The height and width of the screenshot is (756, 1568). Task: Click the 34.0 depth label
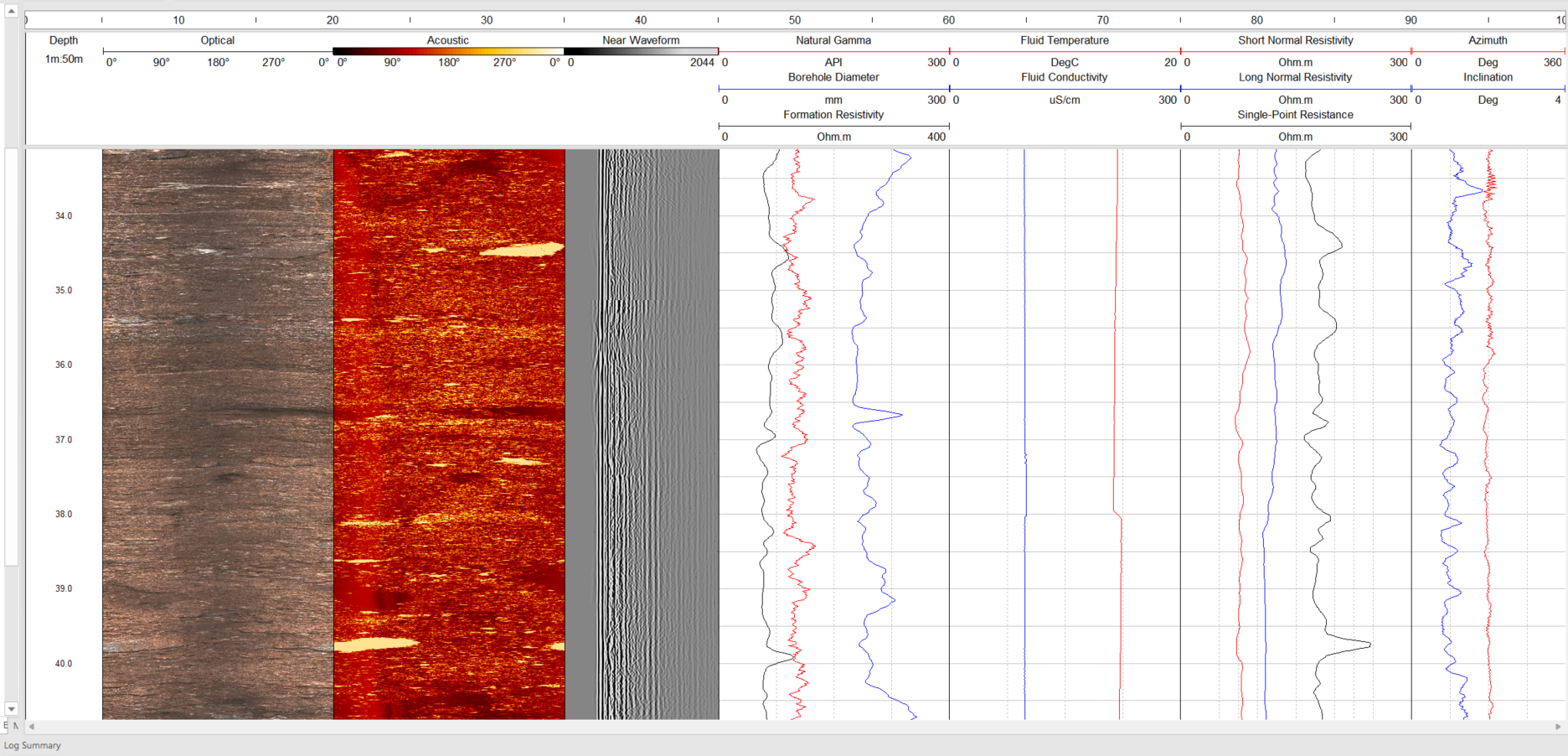(64, 216)
